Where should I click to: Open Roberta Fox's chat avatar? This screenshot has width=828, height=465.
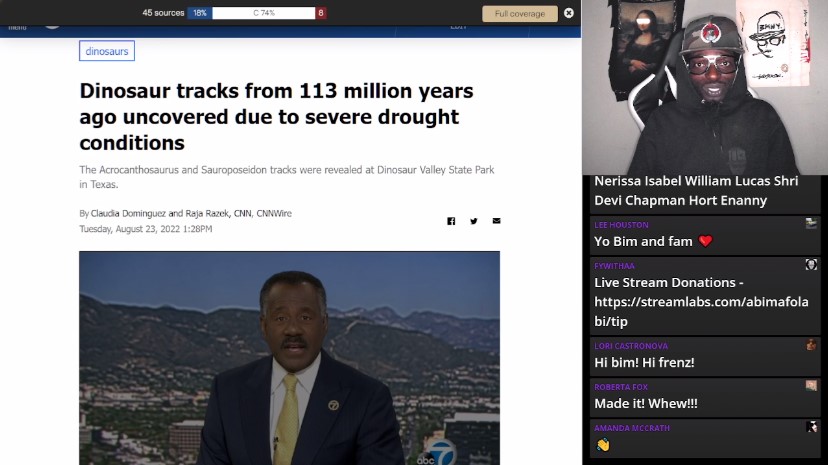pyautogui.click(x=811, y=386)
